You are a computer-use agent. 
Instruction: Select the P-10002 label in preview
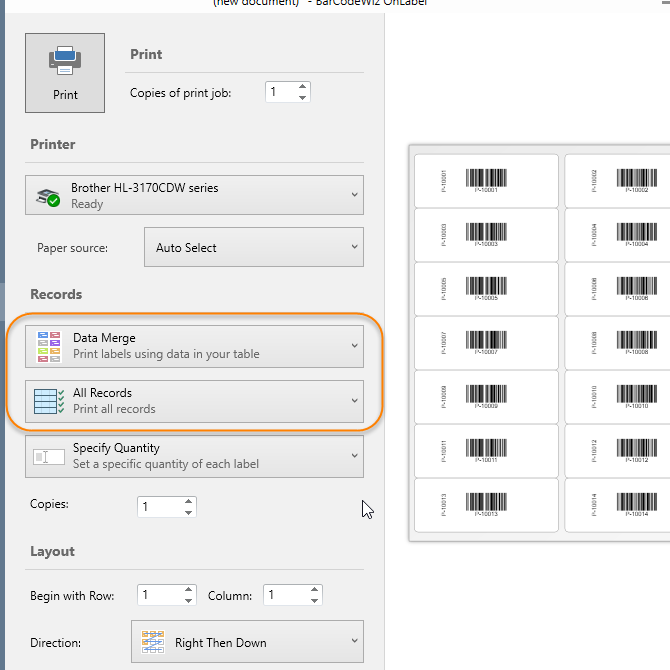point(618,181)
